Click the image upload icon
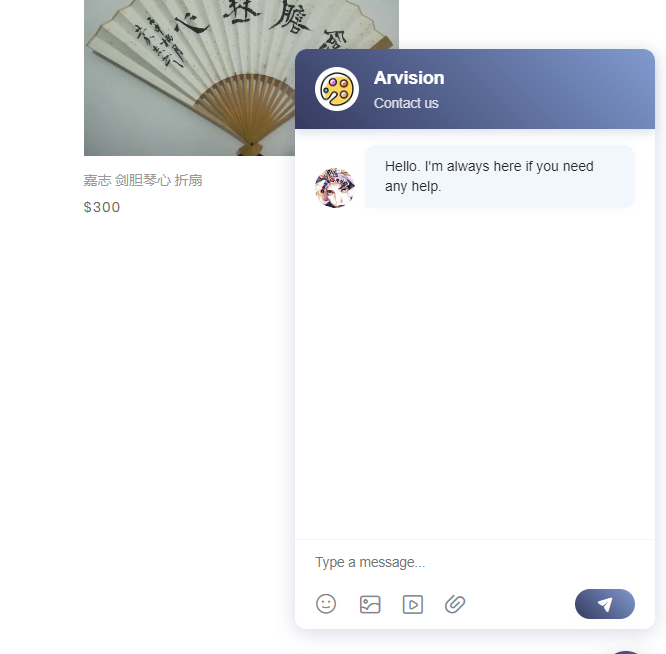666x654 pixels. [370, 604]
